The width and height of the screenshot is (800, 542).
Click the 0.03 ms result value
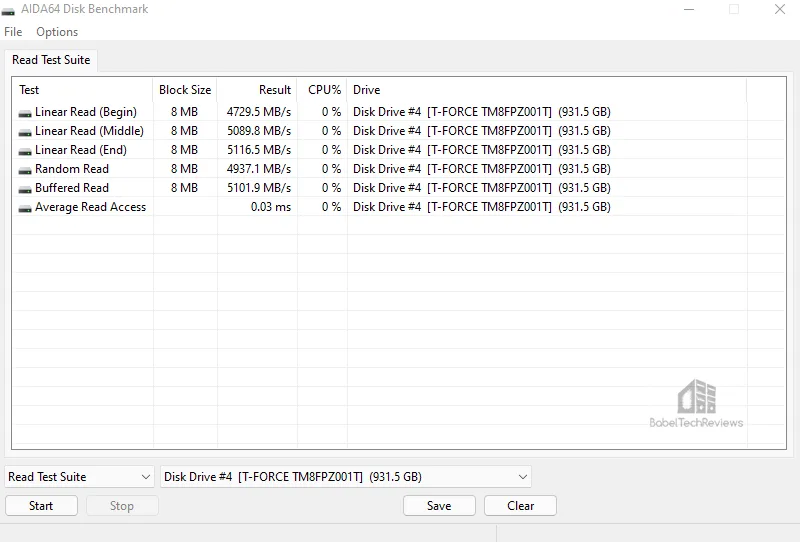[271, 207]
